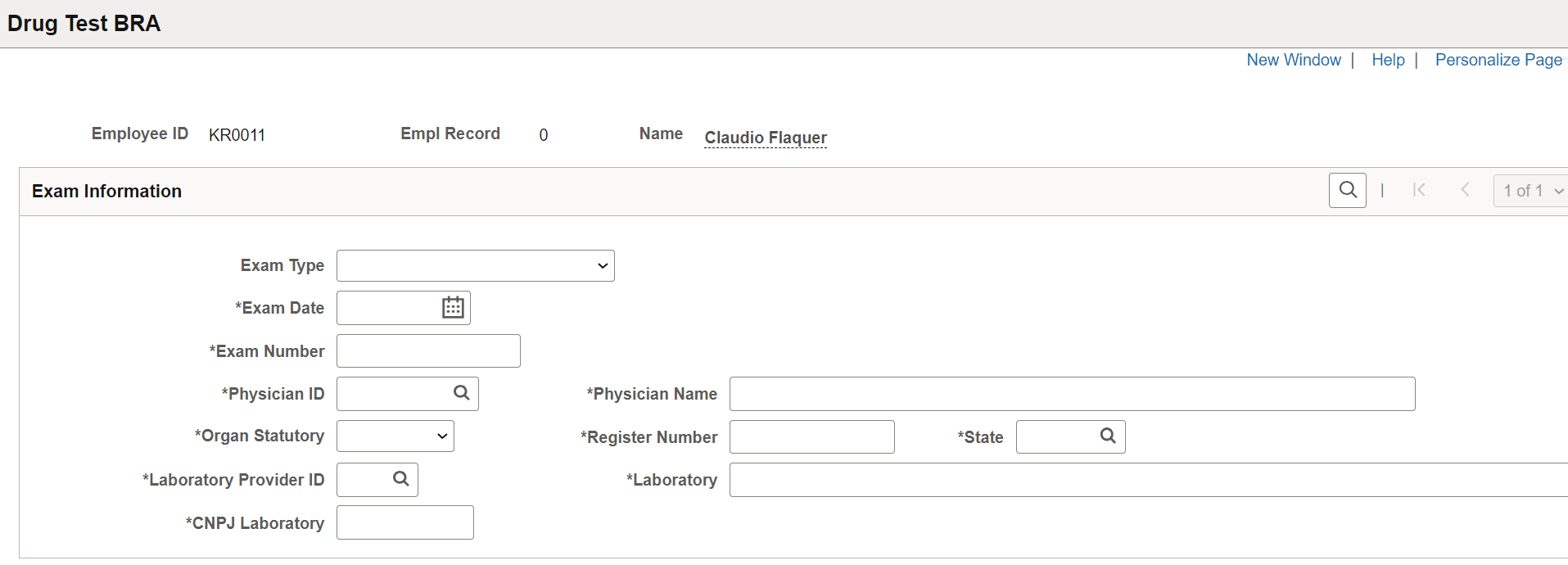Select the Register Number text box
The width and height of the screenshot is (1568, 565).
(811, 437)
